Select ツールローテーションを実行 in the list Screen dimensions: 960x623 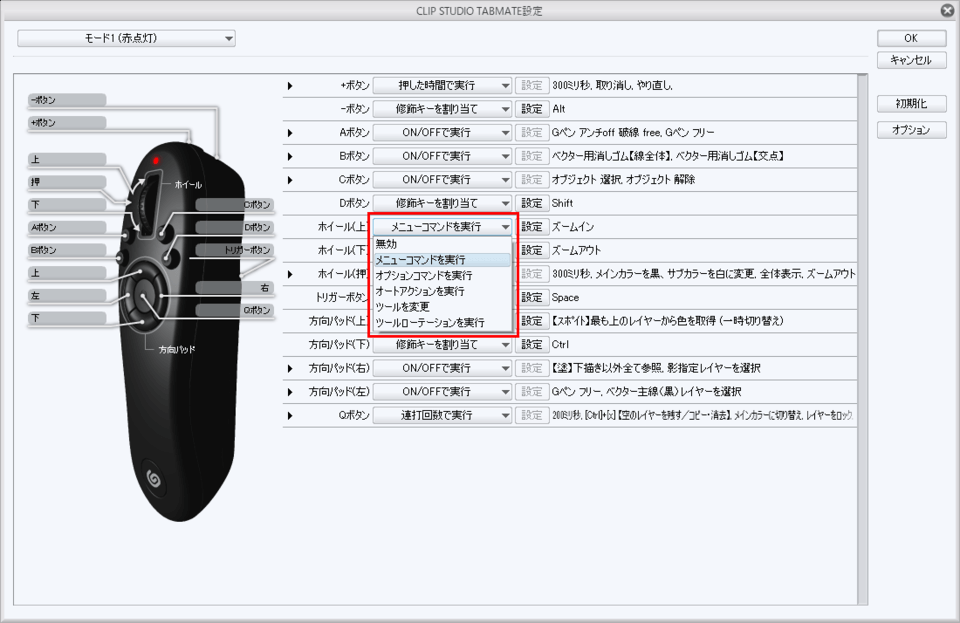point(442,323)
